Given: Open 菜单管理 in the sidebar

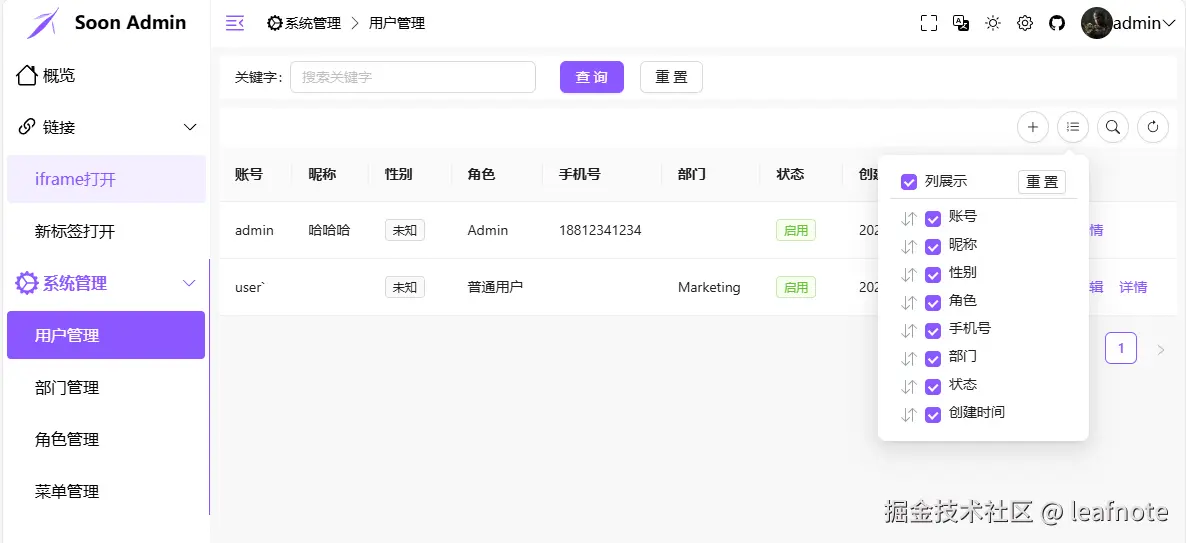Looking at the screenshot, I should (106, 492).
